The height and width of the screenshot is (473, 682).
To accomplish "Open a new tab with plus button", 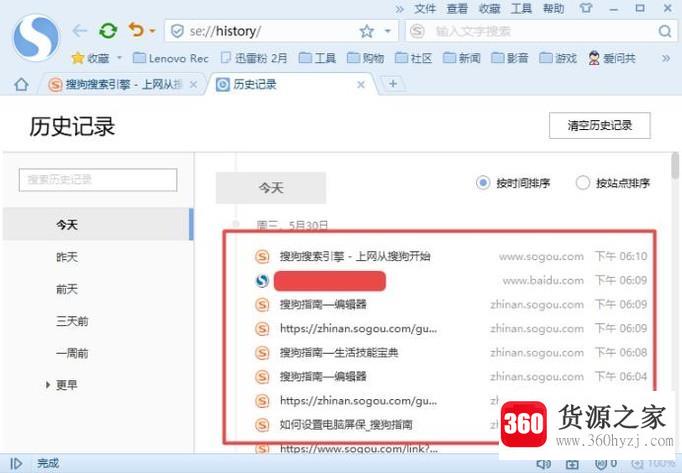I will (x=392, y=84).
